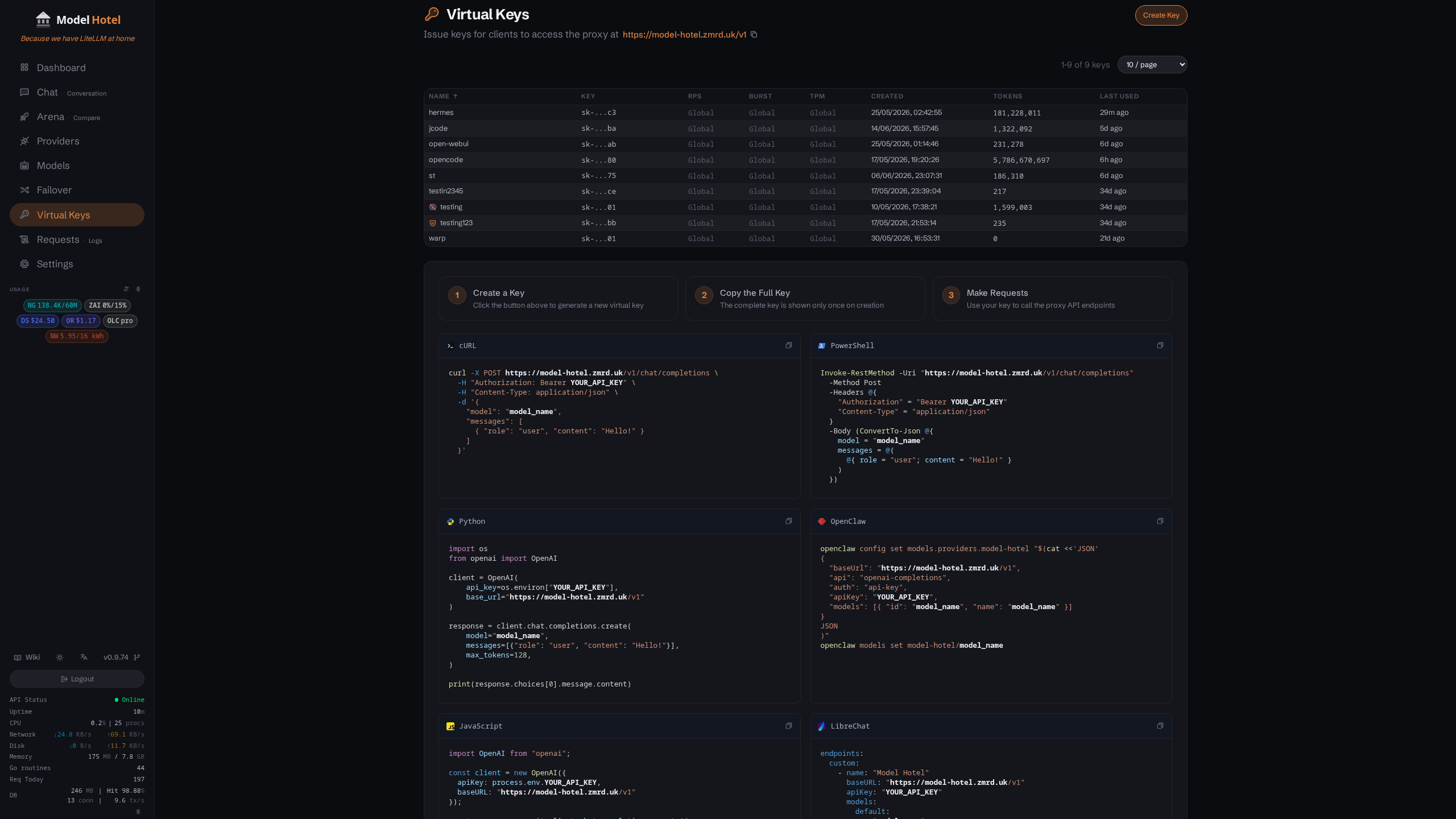Select the warp key row
The height and width of the screenshot is (819, 1456).
tap(805, 238)
